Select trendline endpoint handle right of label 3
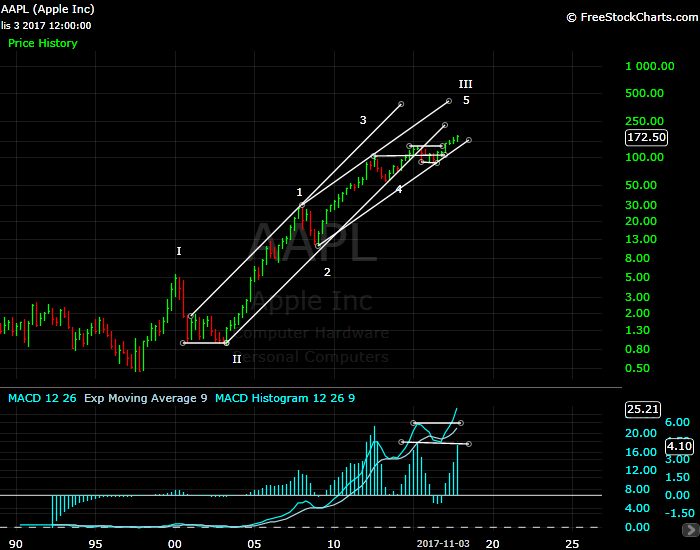 tap(401, 104)
